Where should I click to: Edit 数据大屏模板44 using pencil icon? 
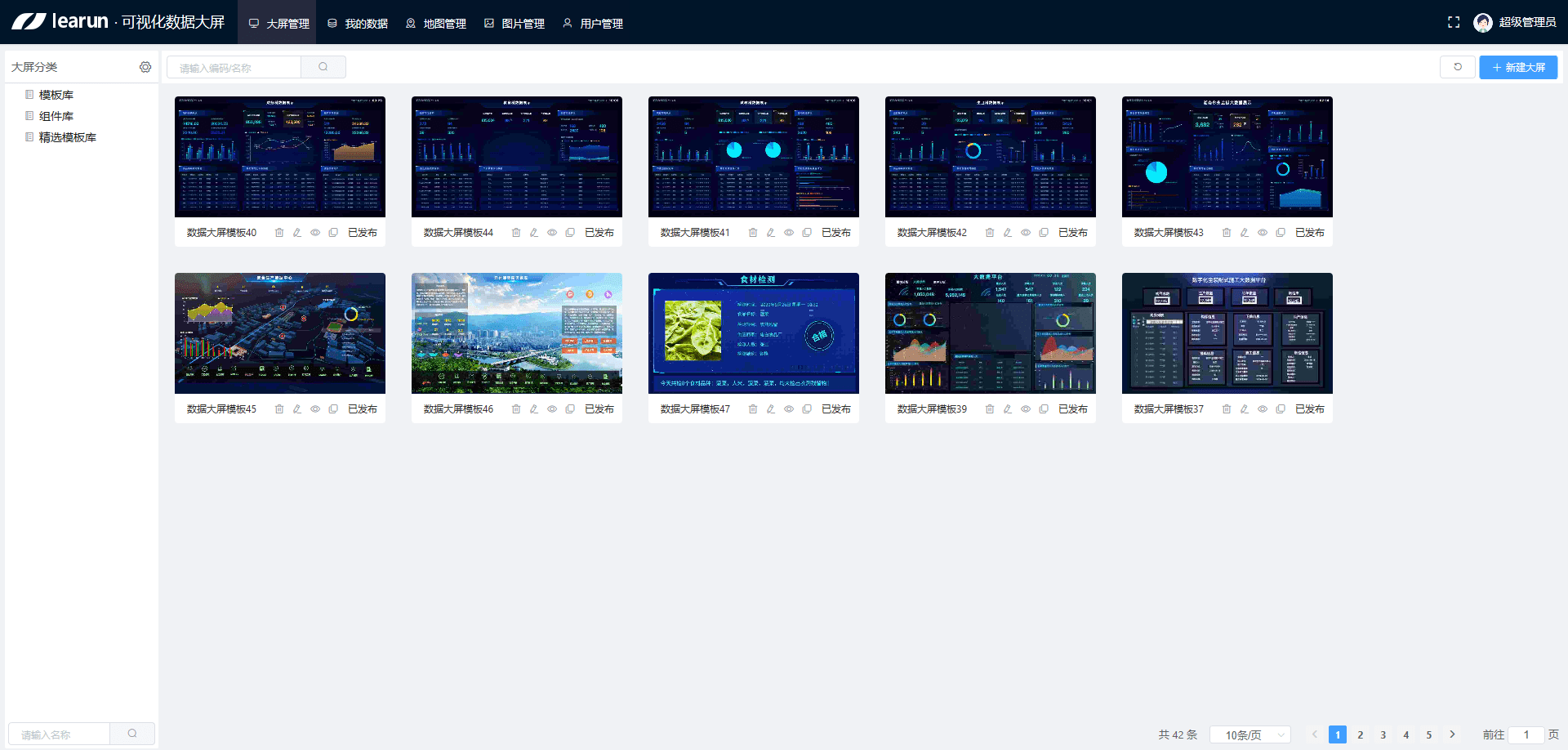click(534, 233)
